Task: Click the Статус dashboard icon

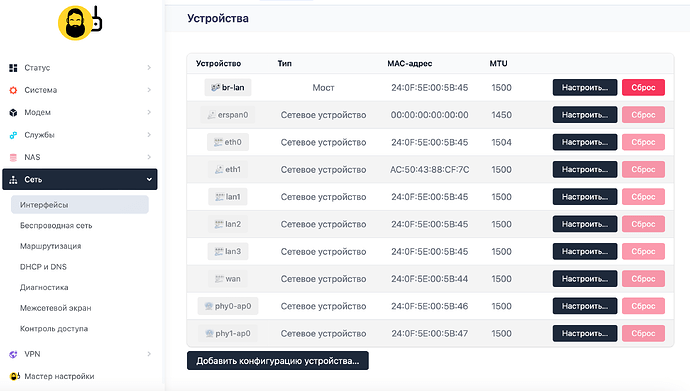Action: pos(13,68)
